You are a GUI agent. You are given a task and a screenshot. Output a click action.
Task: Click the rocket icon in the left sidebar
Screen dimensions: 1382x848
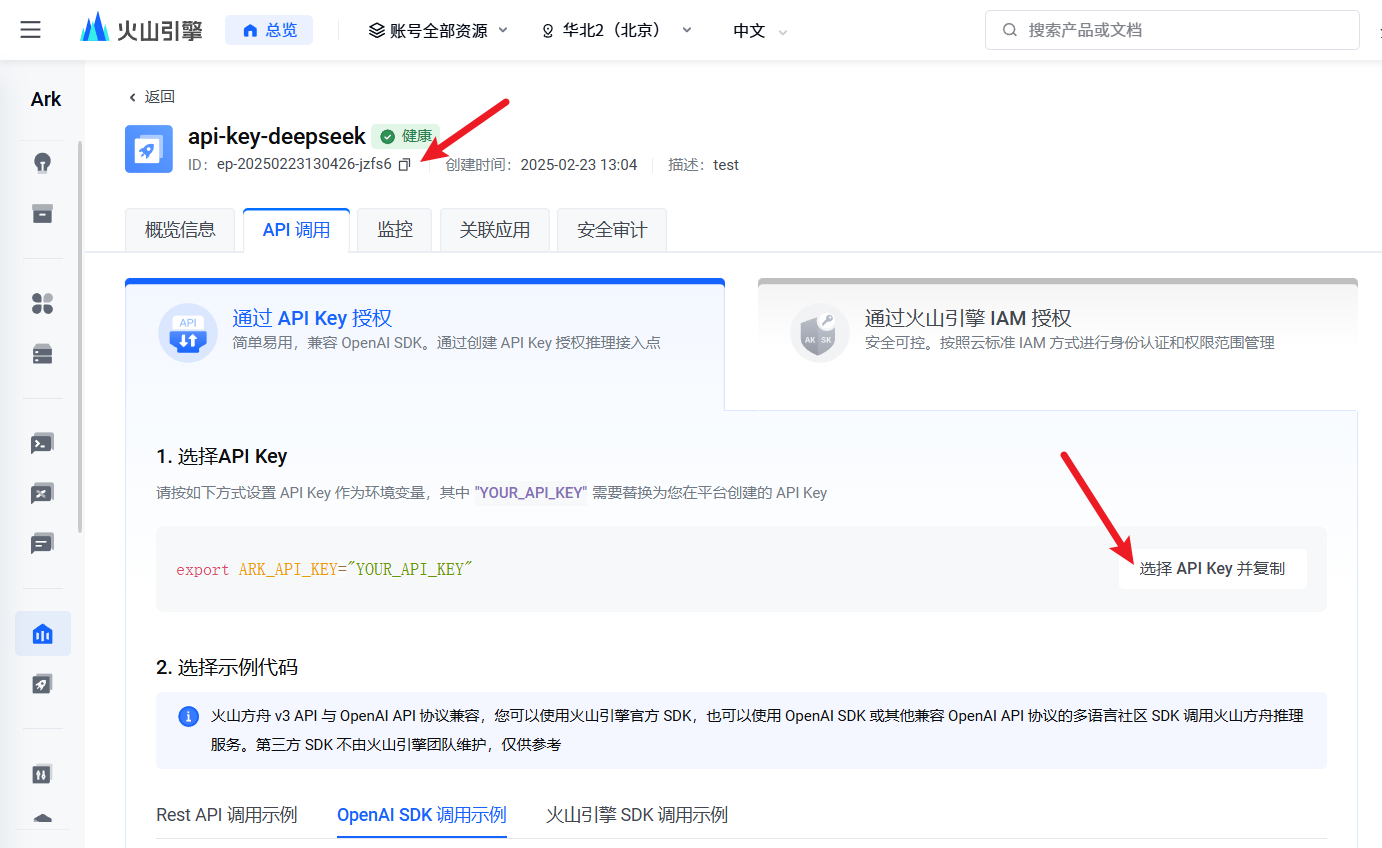click(x=42, y=683)
